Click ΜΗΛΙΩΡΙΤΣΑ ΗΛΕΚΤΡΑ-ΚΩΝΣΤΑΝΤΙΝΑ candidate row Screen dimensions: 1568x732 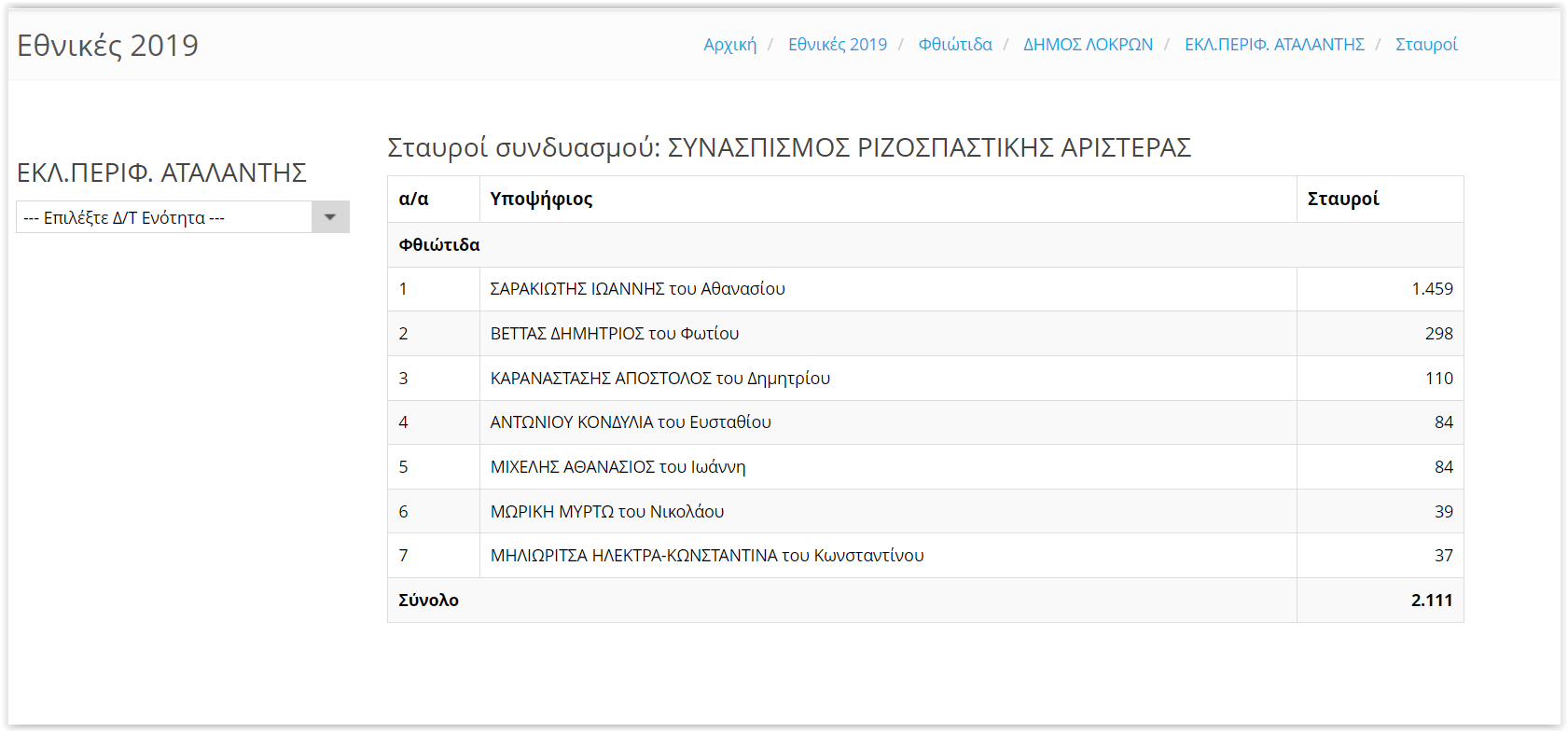tap(706, 556)
